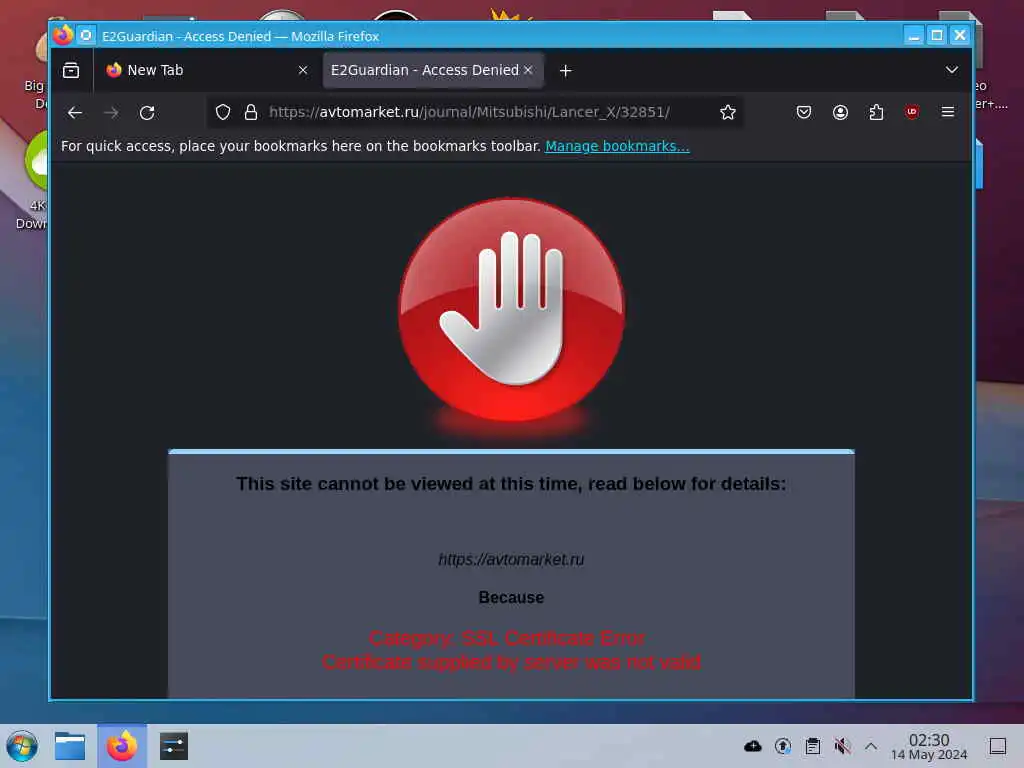Maximize the Firefox window
The image size is (1024, 768).
point(936,35)
